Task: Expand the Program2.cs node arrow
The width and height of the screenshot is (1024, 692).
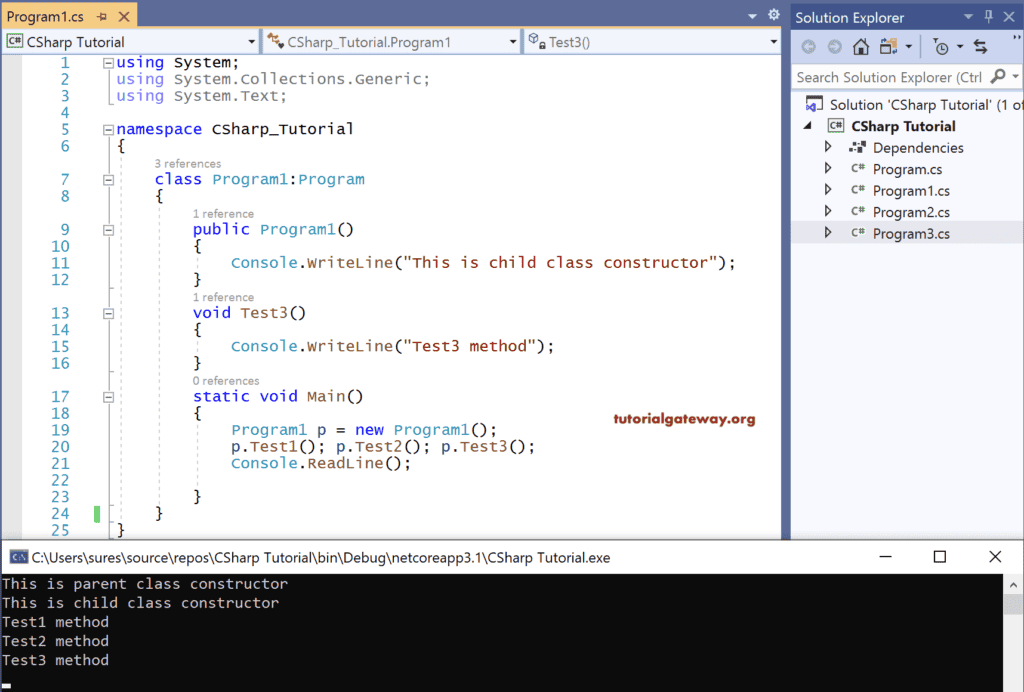Action: coord(827,212)
